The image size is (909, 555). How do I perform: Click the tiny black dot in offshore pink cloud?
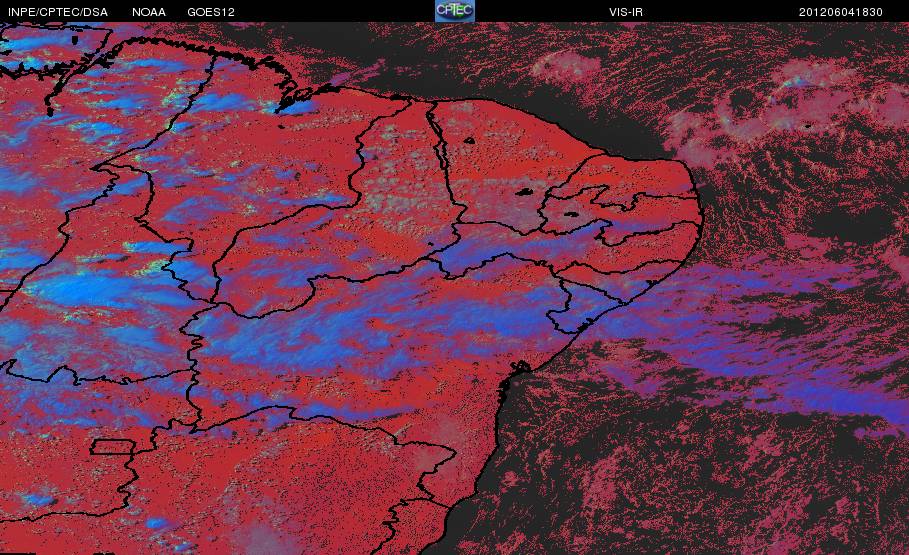pyautogui.click(x=807, y=125)
